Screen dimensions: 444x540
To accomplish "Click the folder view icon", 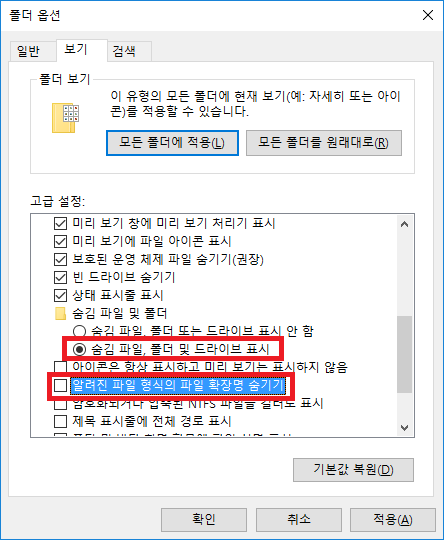I will 65,118.
